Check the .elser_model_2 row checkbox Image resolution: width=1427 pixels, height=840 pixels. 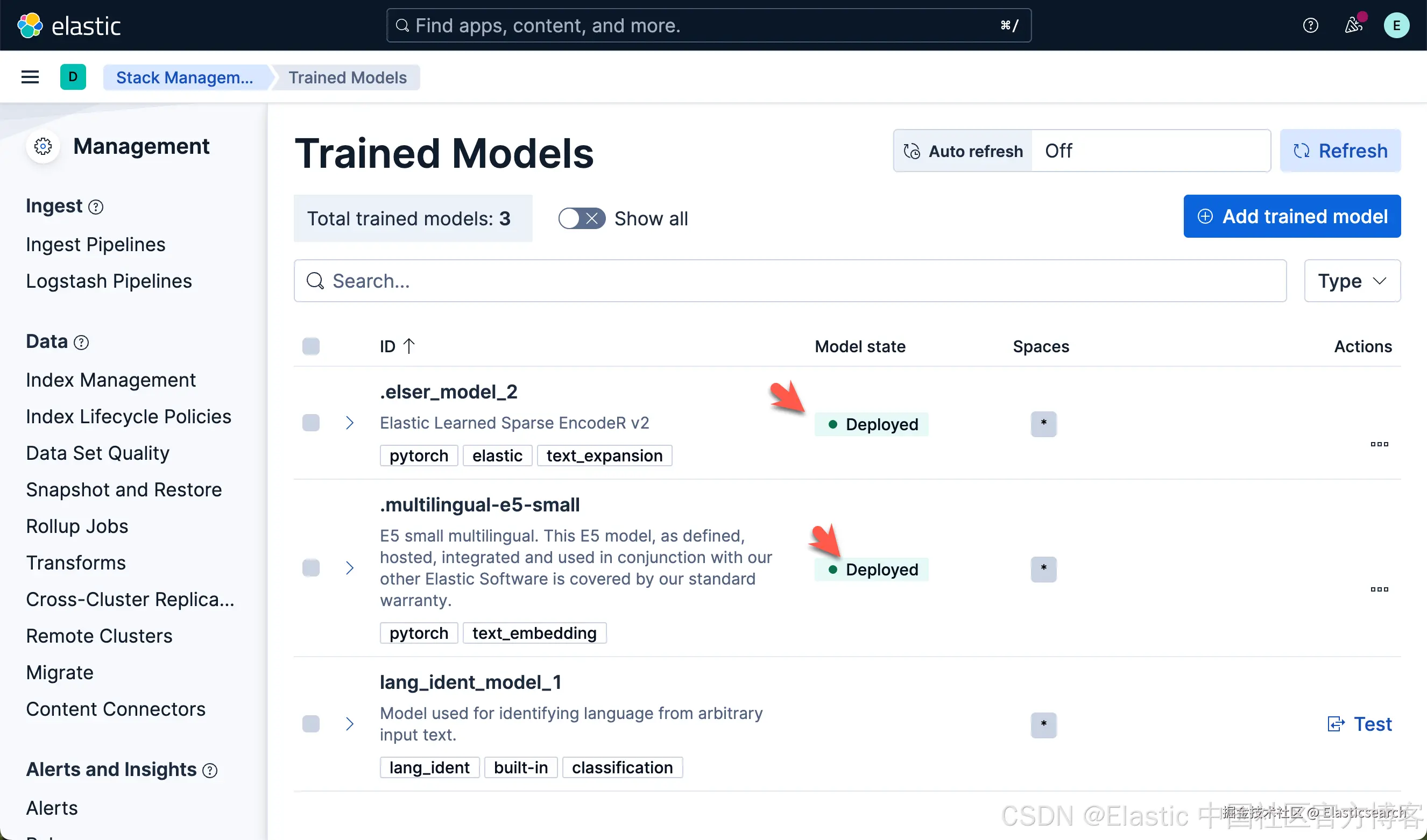coord(311,423)
